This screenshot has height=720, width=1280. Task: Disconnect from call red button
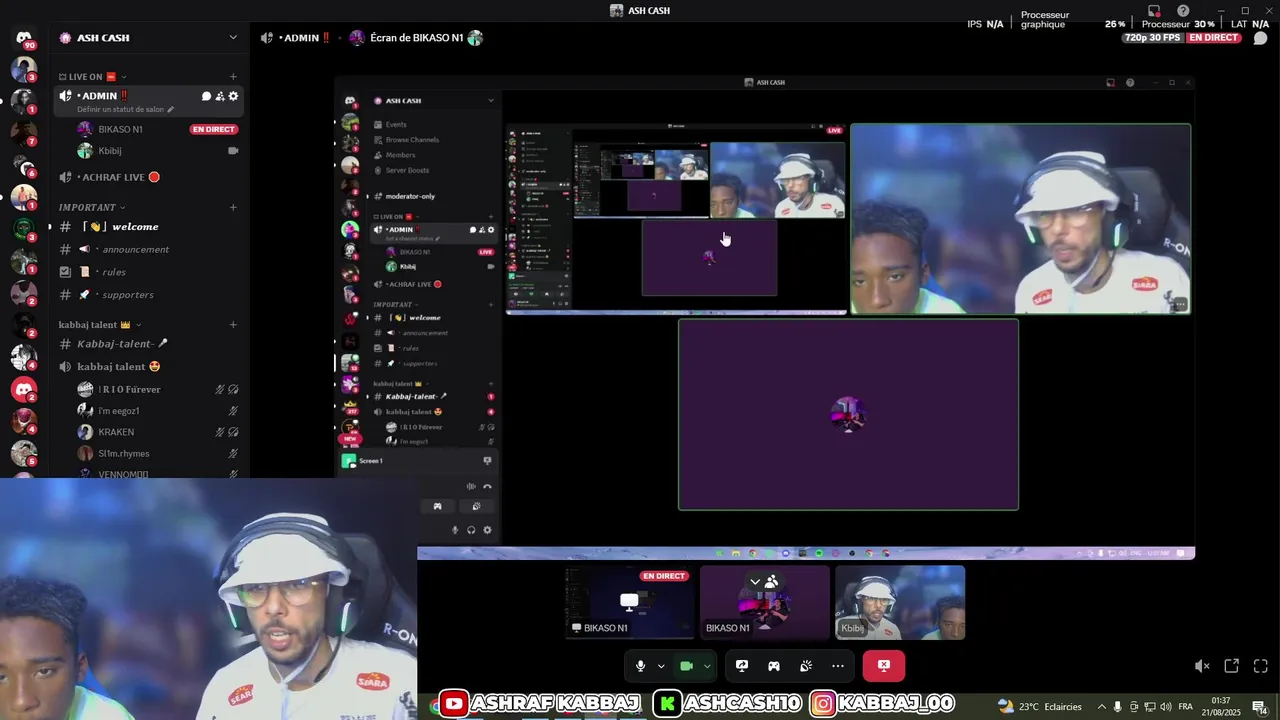click(884, 666)
